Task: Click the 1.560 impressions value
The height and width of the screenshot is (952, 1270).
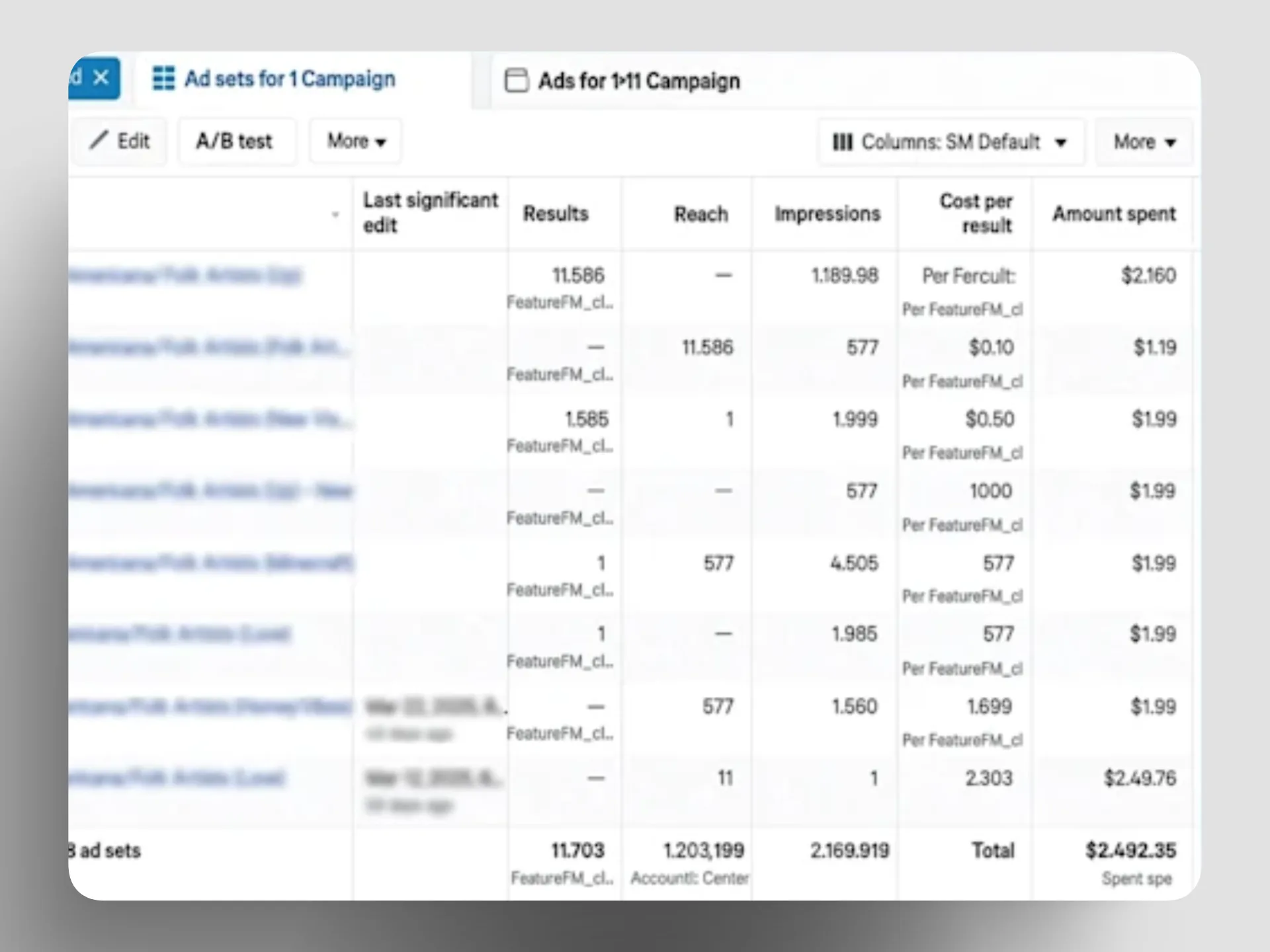Action: click(x=854, y=706)
